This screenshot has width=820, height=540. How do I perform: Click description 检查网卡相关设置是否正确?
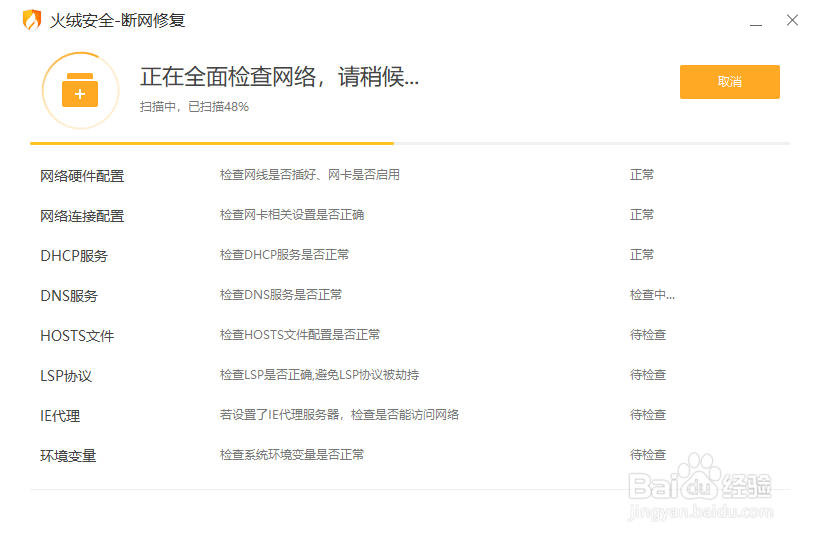pyautogui.click(x=292, y=215)
